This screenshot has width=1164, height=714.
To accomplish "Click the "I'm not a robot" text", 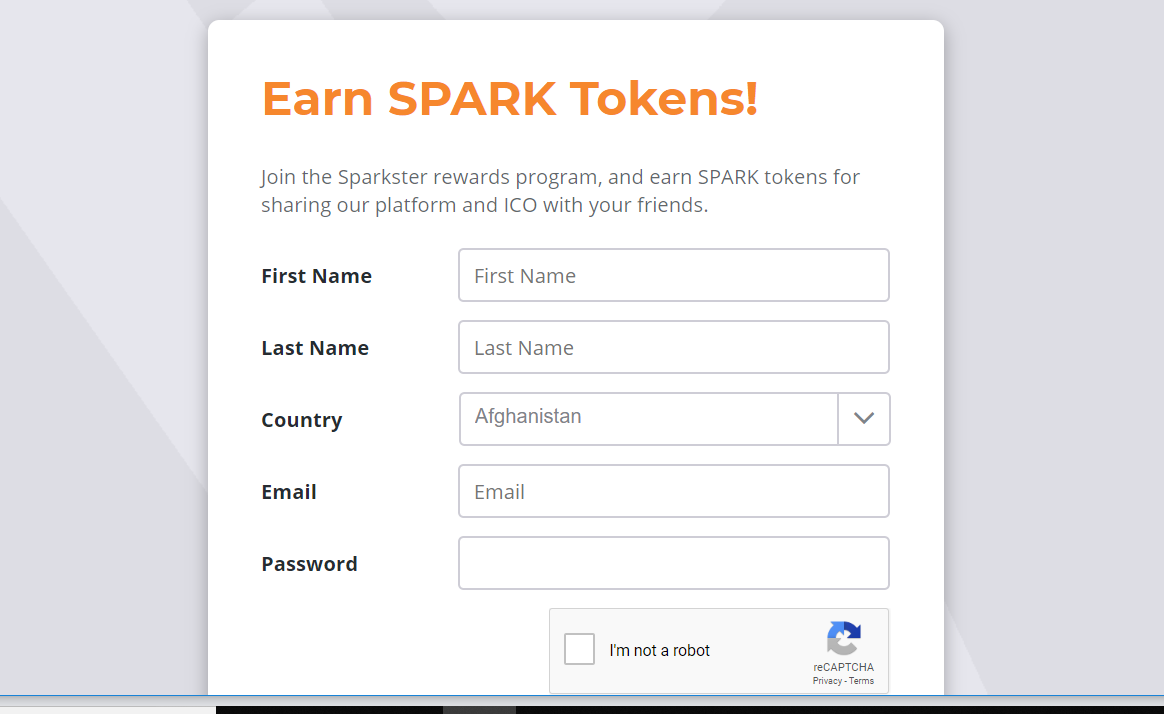I will click(659, 651).
